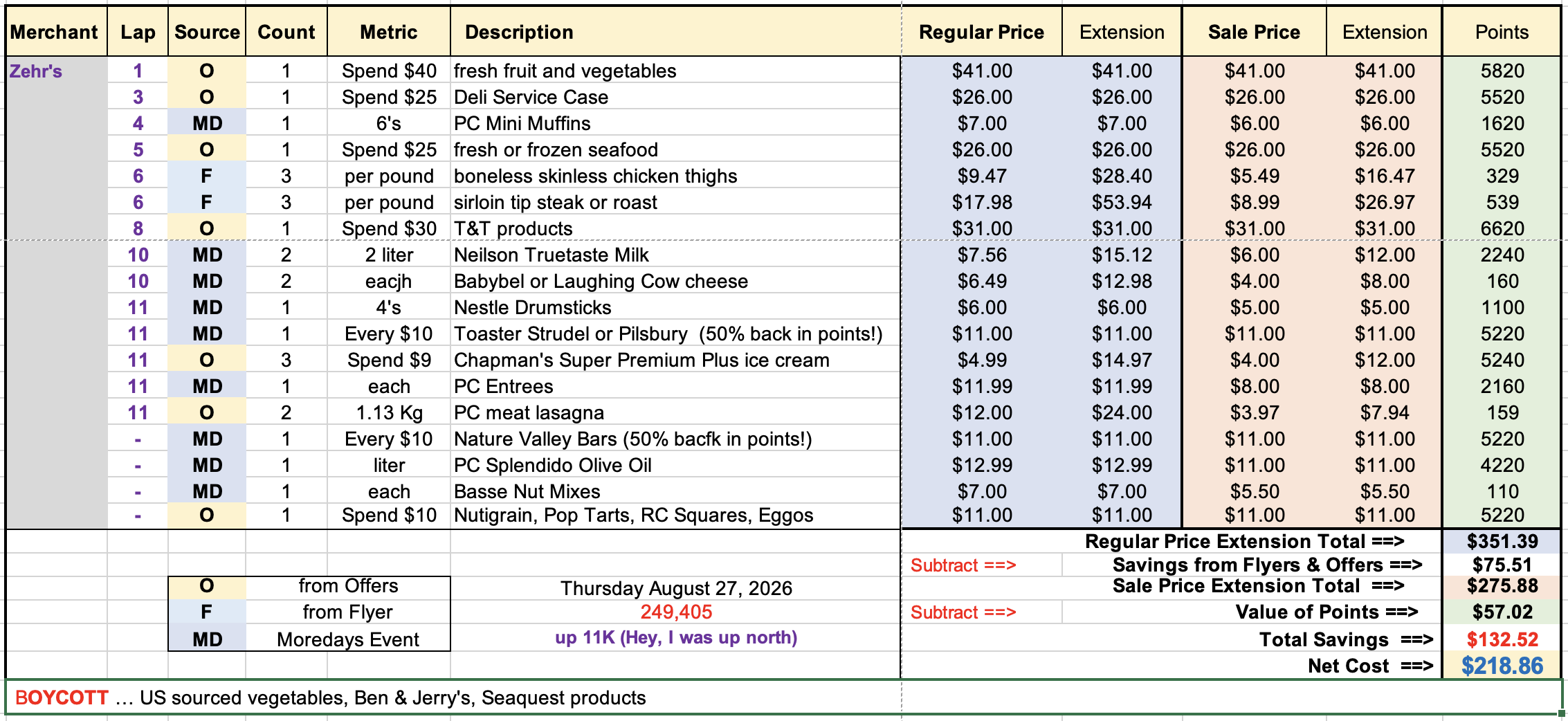Viewport: 1568px width, 721px height.
Task: Select the Regular Price Extension Total $351.39 cell
Action: click(1502, 541)
